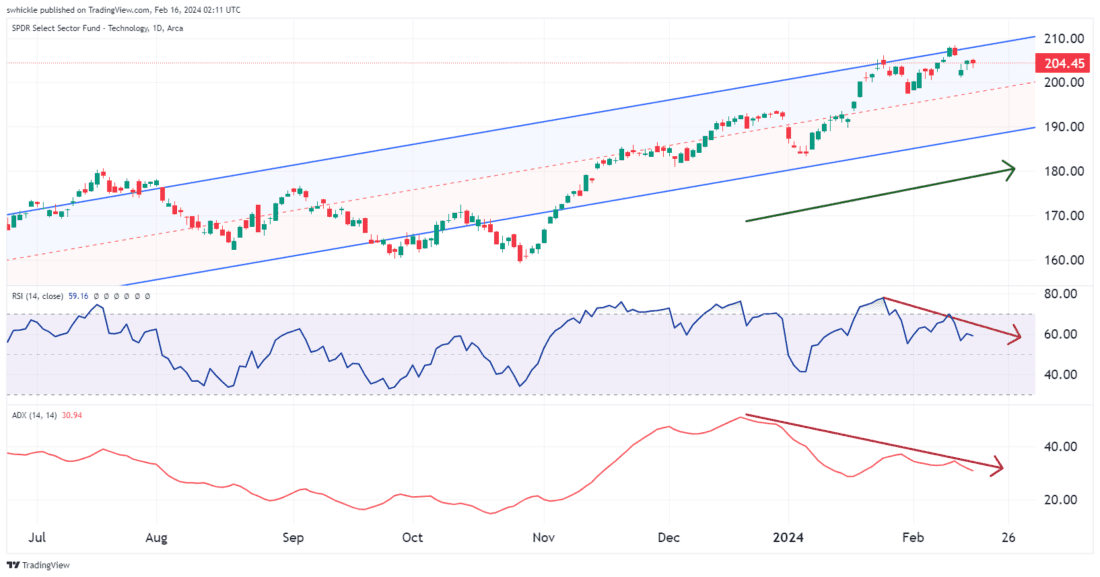The height and width of the screenshot is (577, 1100).
Task: Click the Nov label on time axis
Action: [543, 537]
